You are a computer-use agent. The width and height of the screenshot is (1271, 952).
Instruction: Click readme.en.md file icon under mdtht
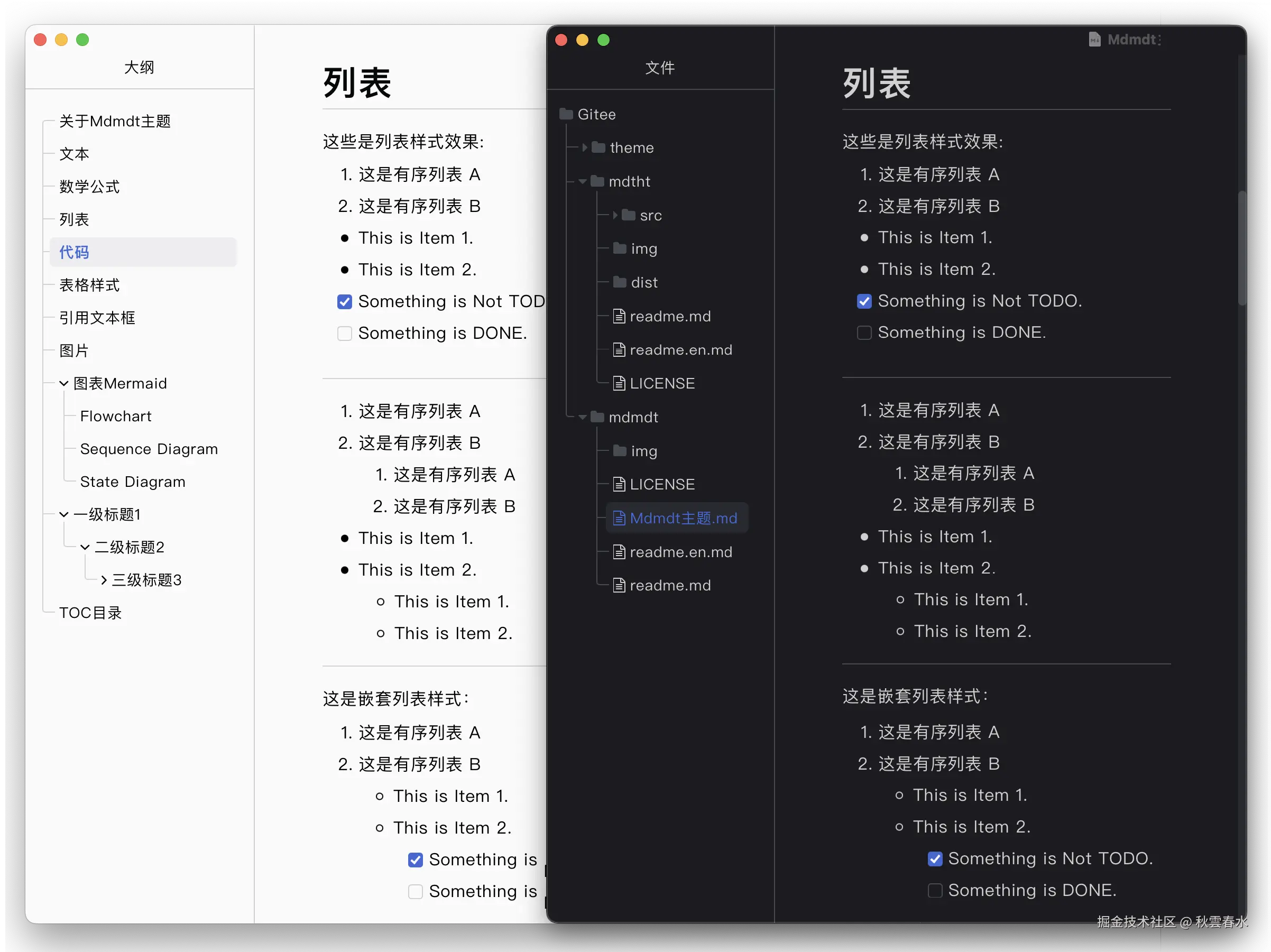pos(619,349)
